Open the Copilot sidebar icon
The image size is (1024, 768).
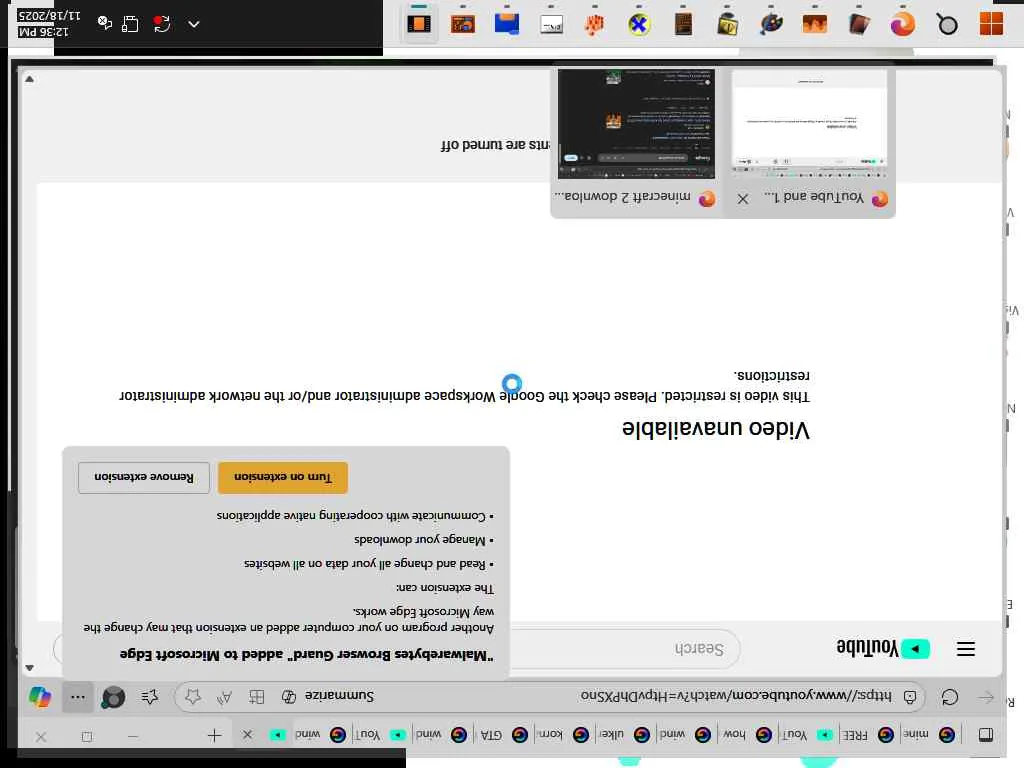[40, 697]
